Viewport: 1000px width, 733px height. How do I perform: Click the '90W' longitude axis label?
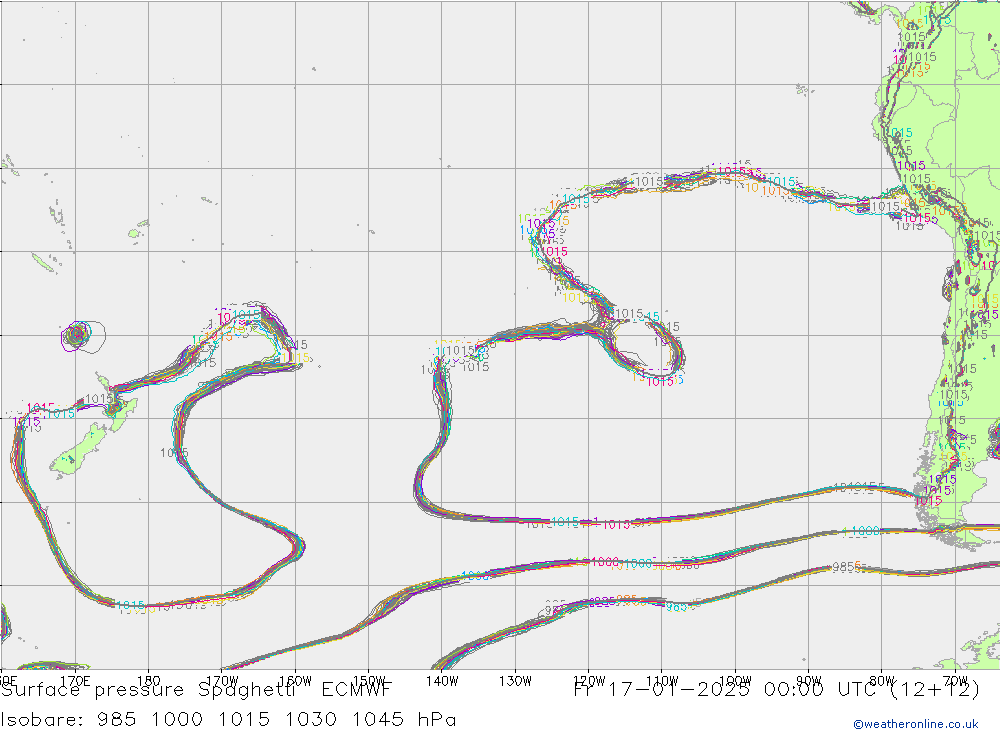pos(809,681)
